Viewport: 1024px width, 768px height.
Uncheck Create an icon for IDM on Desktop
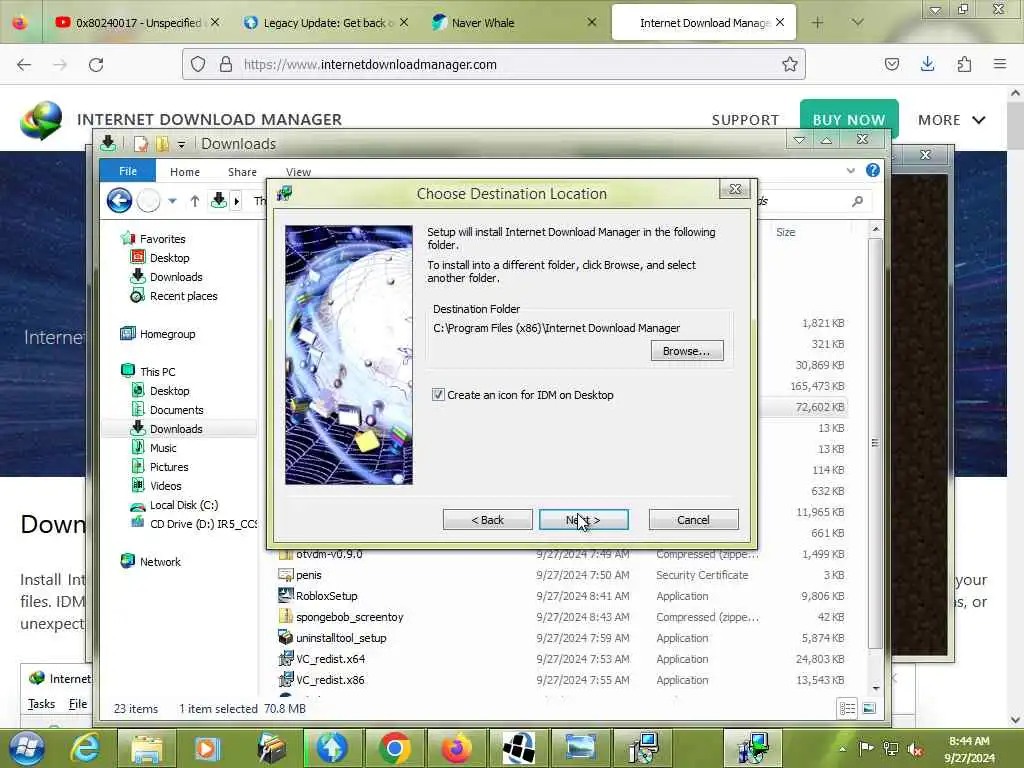click(438, 394)
